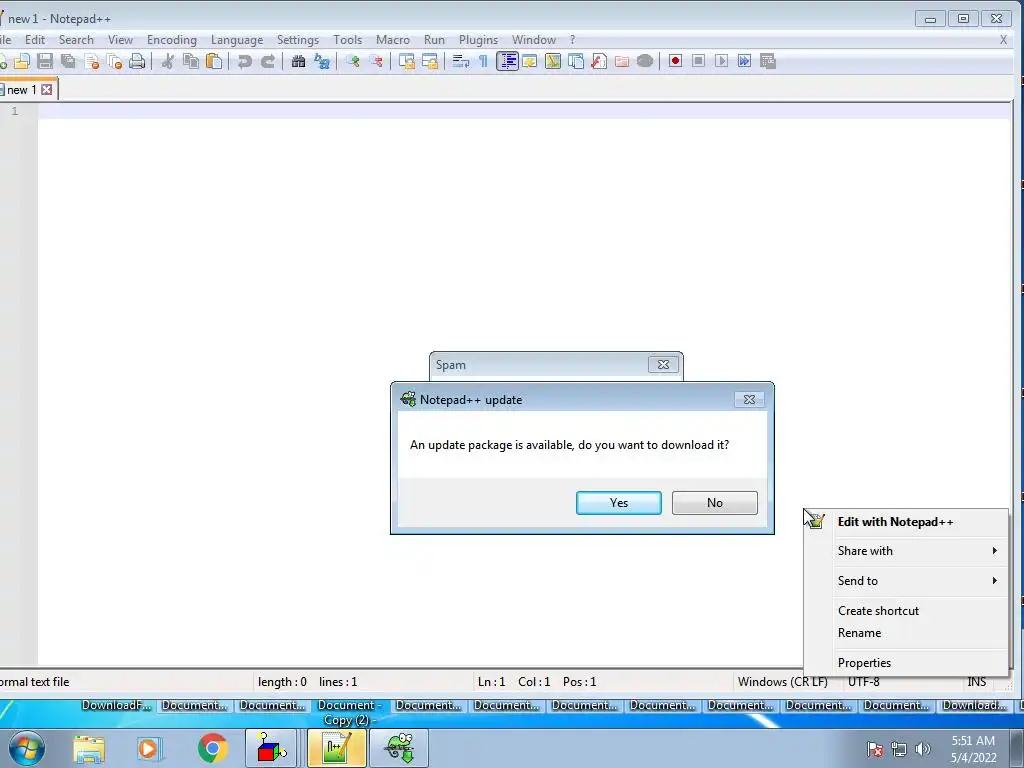Viewport: 1024px width, 768px height.
Task: Close the Spam dialog window
Action: coord(663,364)
